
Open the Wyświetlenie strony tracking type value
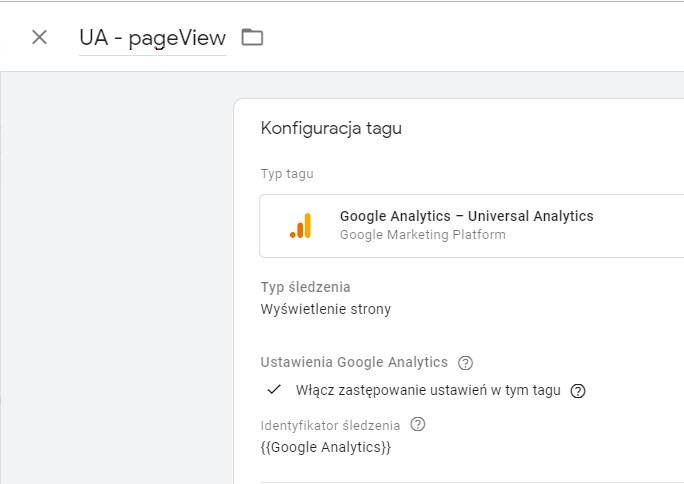pyautogui.click(x=325, y=309)
